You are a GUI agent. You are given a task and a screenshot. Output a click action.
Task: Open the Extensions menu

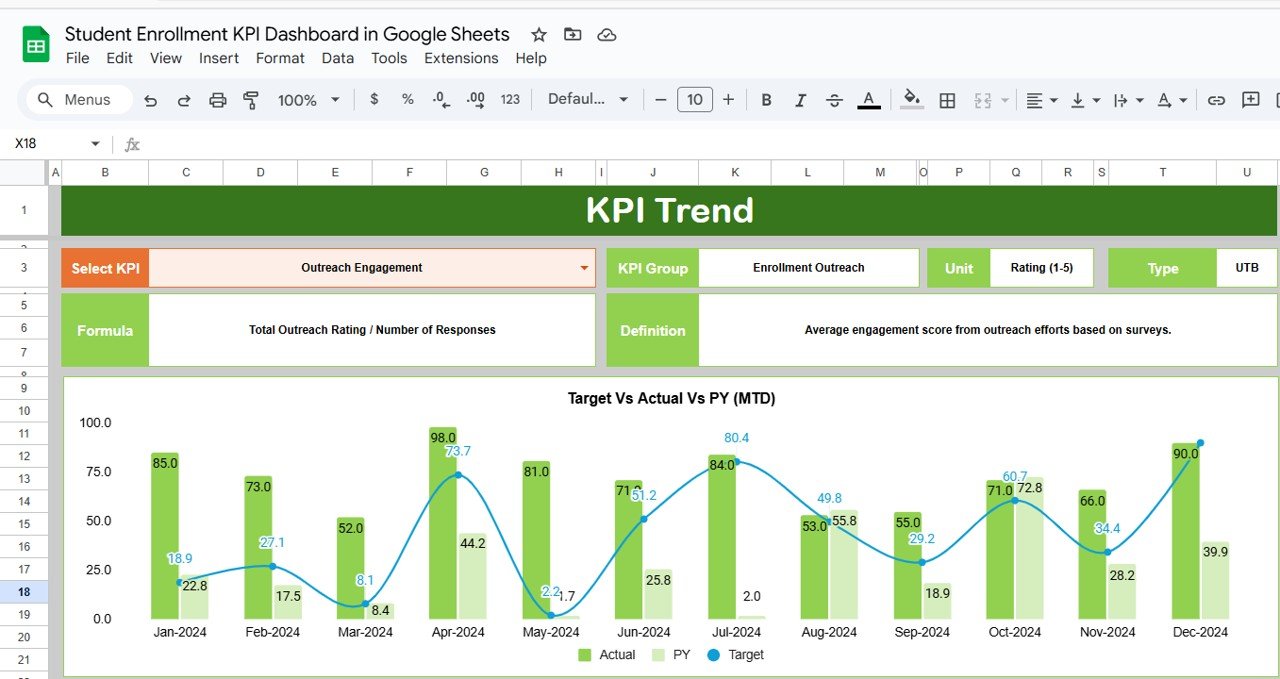coord(461,58)
